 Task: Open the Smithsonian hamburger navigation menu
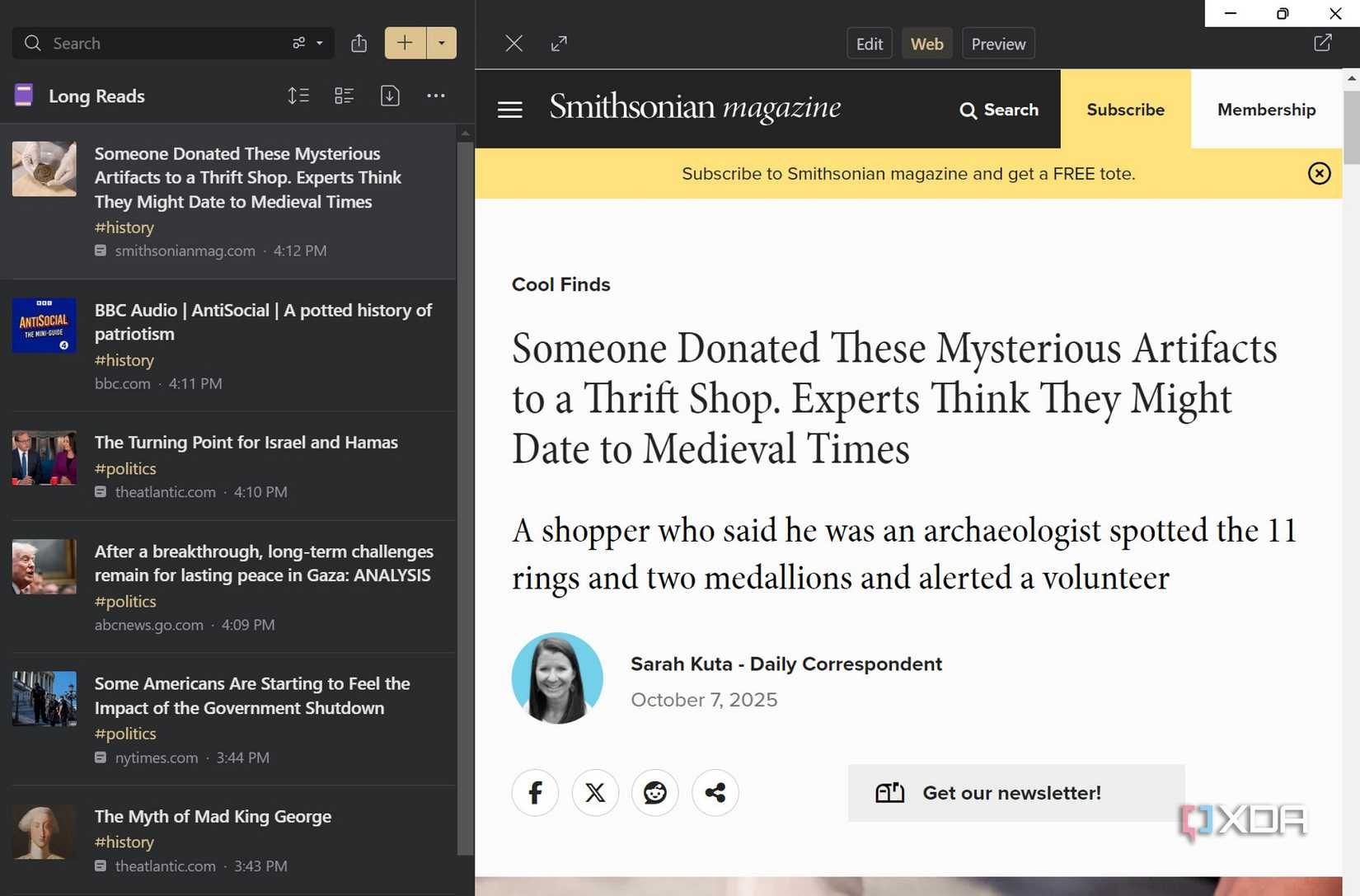(509, 109)
